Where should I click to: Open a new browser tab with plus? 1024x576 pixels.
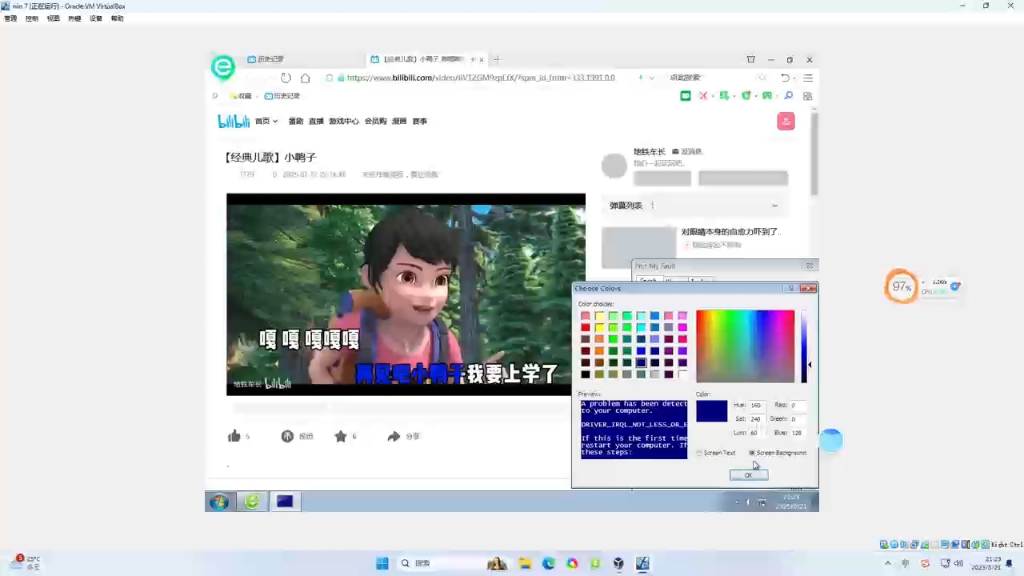pos(498,59)
